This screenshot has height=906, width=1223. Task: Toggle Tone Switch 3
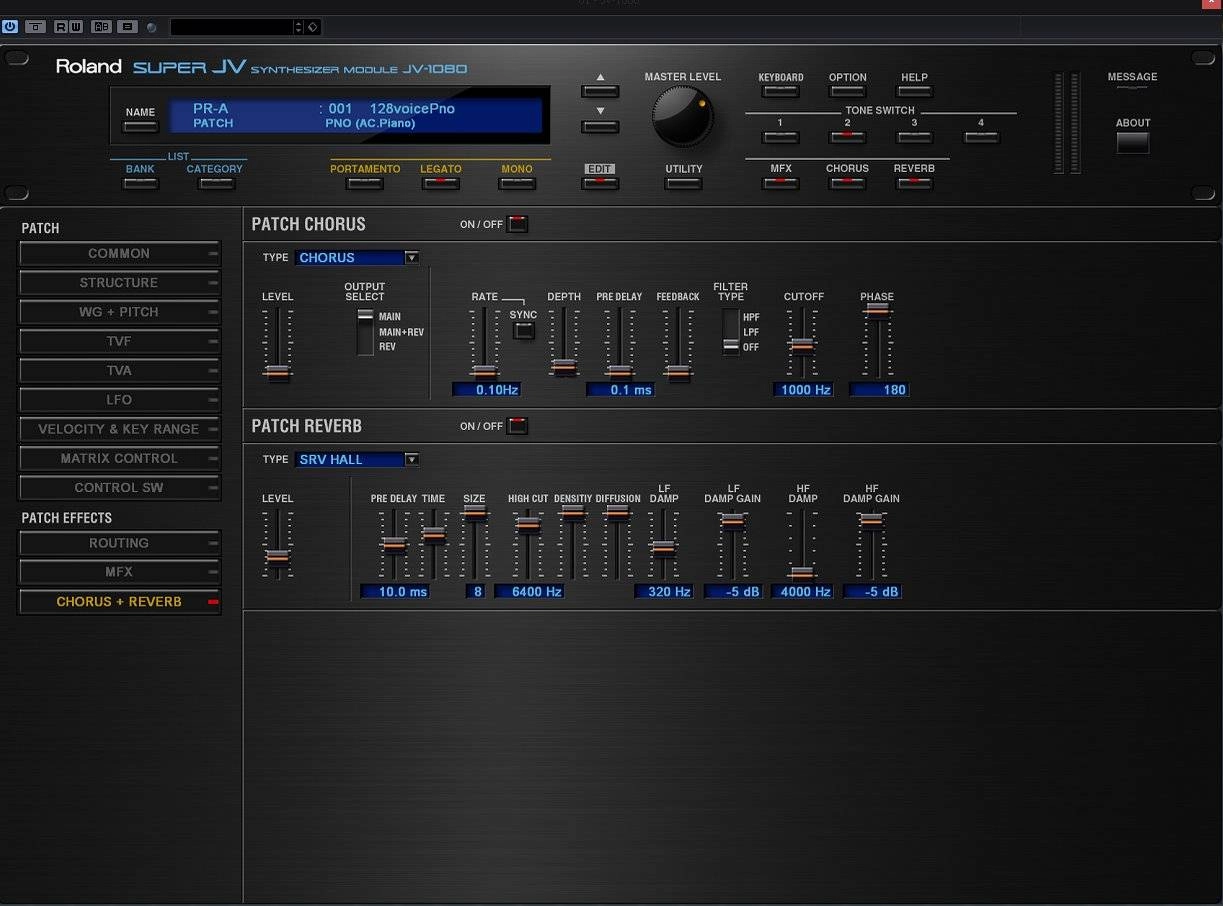pos(914,137)
